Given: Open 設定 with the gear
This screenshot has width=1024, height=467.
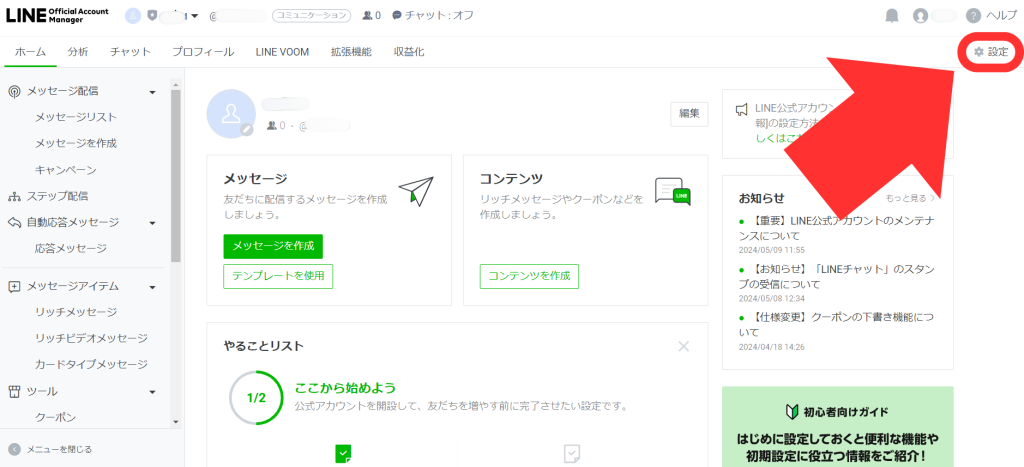Looking at the screenshot, I should [991, 52].
